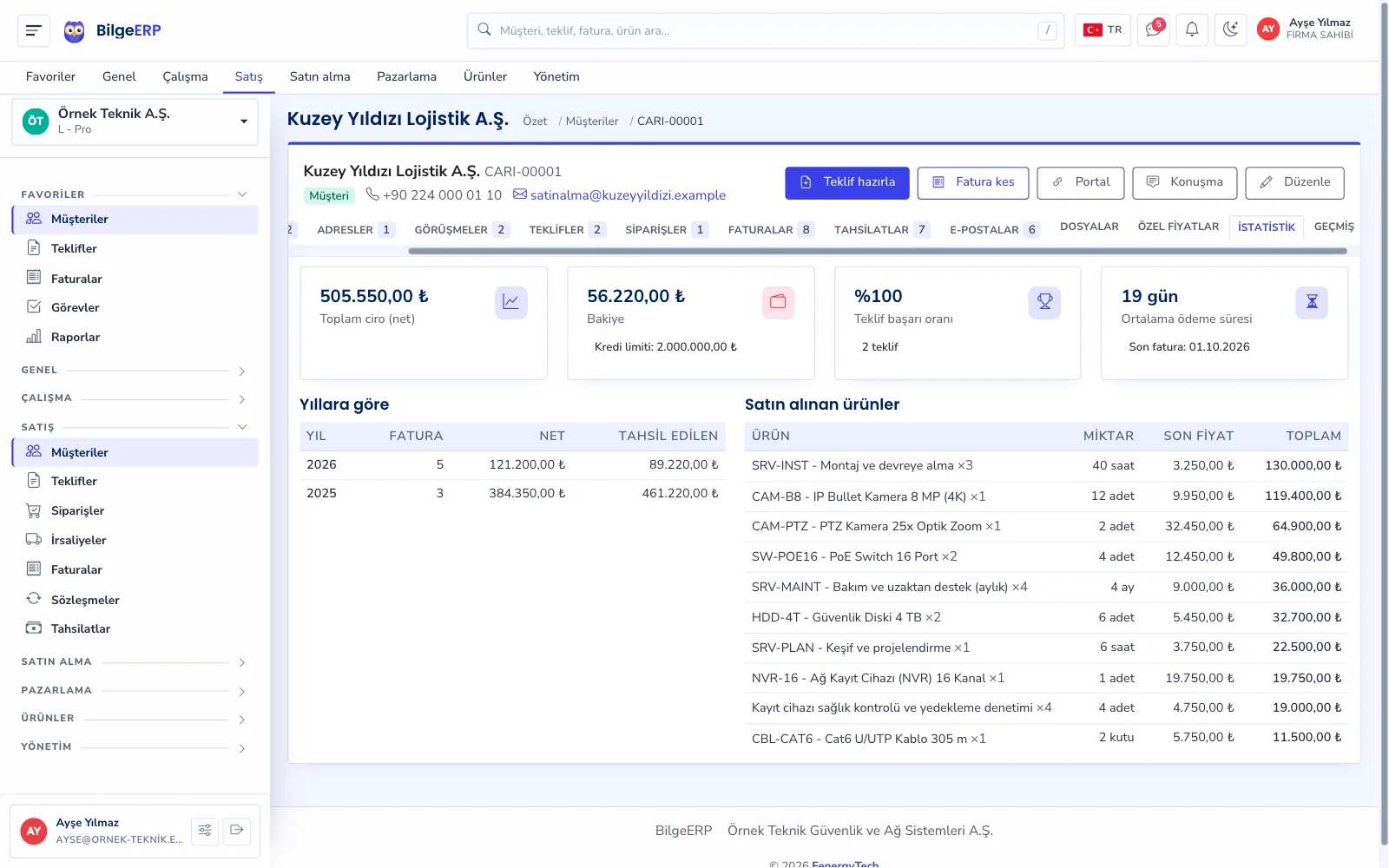Open the notifications bell
Screen dimensions: 1389x868
click(1192, 30)
